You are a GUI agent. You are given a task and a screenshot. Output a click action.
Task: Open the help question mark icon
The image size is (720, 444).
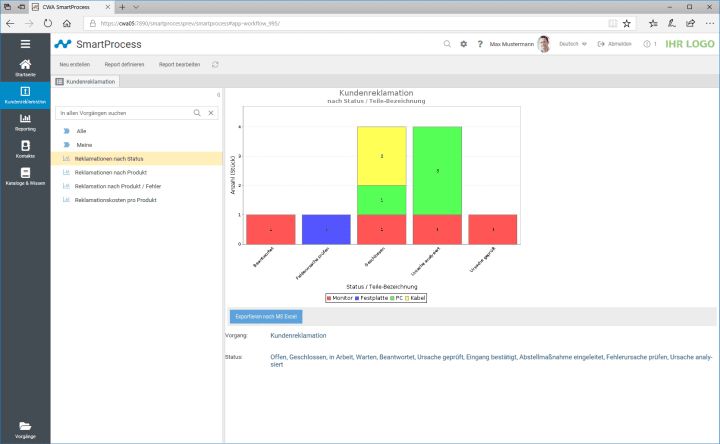point(480,44)
